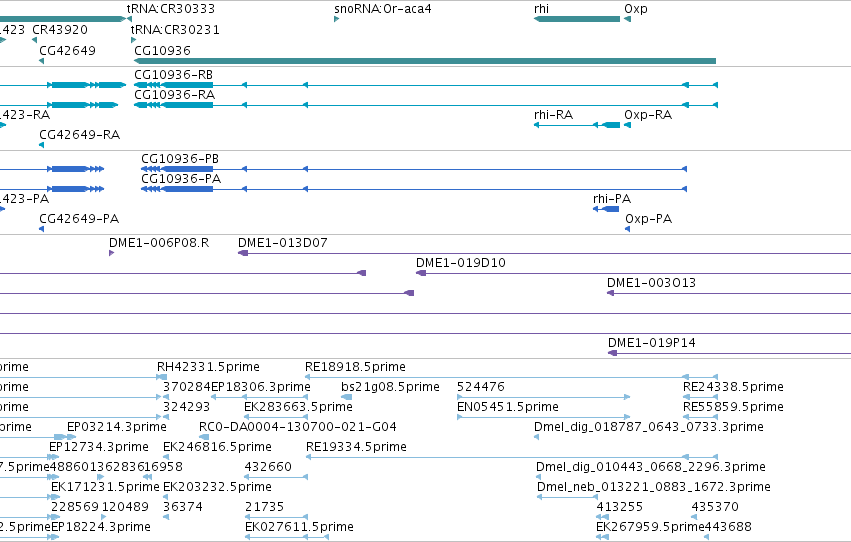
Task: Click the 21735 feature label
Action: point(264,507)
